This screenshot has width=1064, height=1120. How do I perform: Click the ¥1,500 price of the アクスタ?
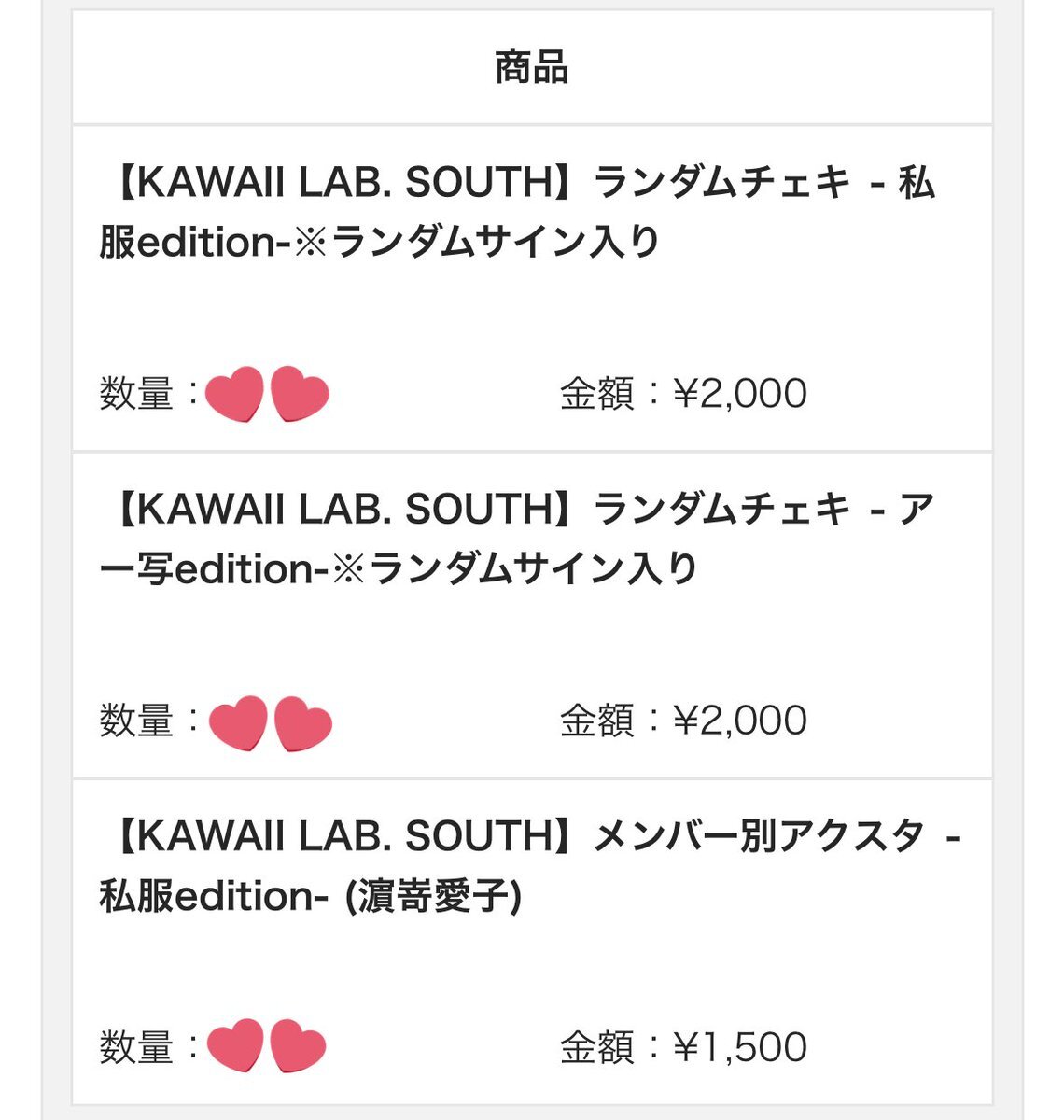tap(740, 1047)
